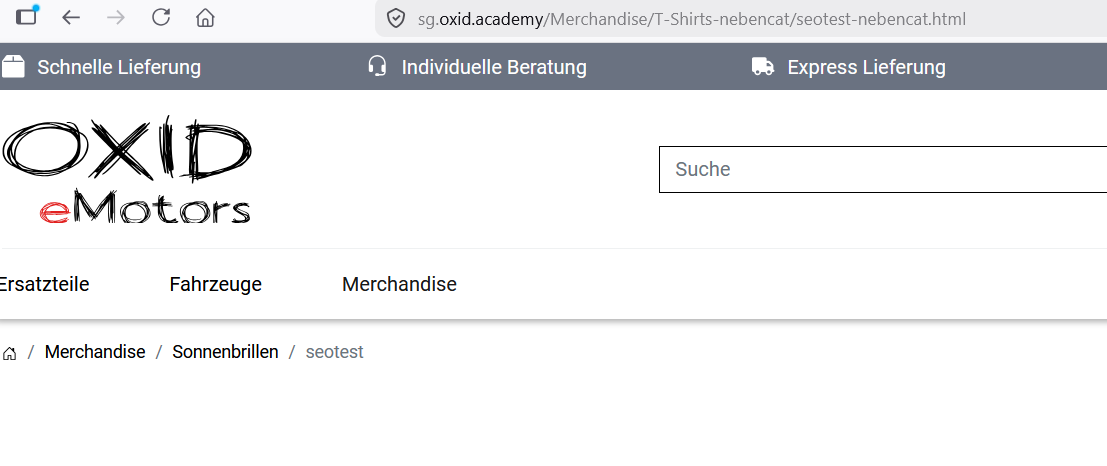Click the truck icon beside Express Lieferung
Viewport: 1107px width, 466px height.
pyautogui.click(x=763, y=67)
